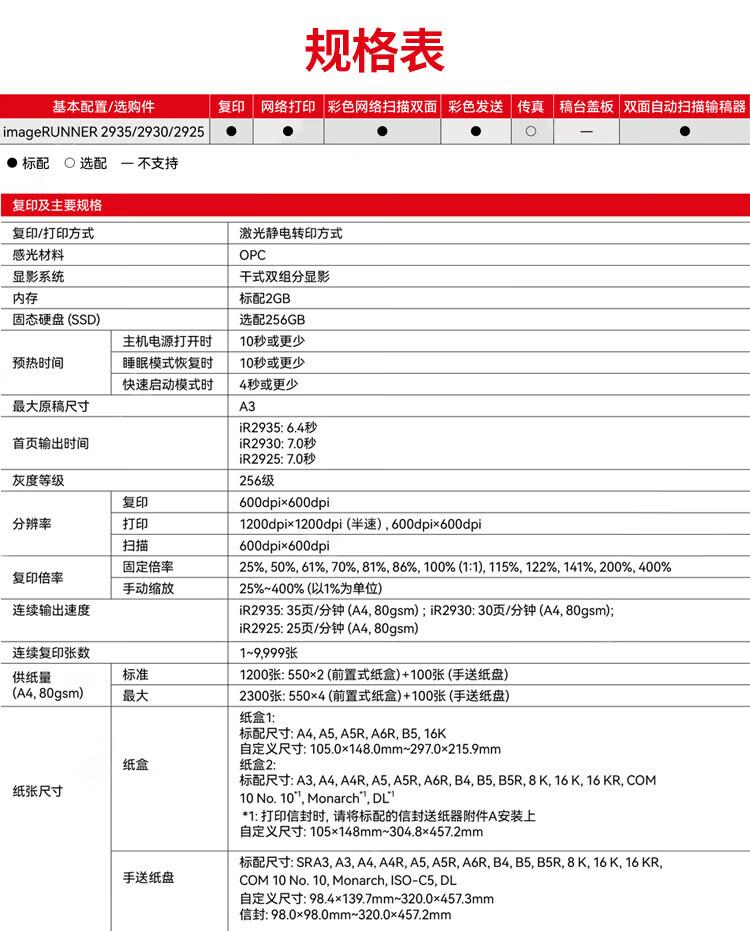Viewport: 750px width, 931px height.
Task: Click the 网络打印 column header
Action: pyautogui.click(x=288, y=106)
